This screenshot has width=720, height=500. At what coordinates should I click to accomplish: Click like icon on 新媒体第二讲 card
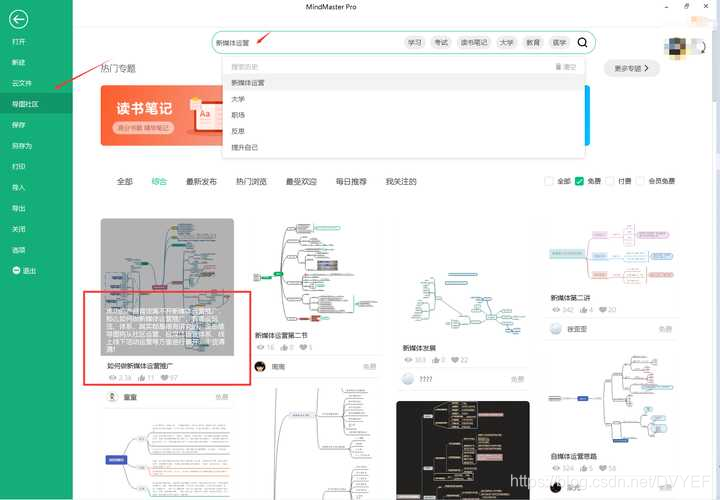(x=584, y=310)
